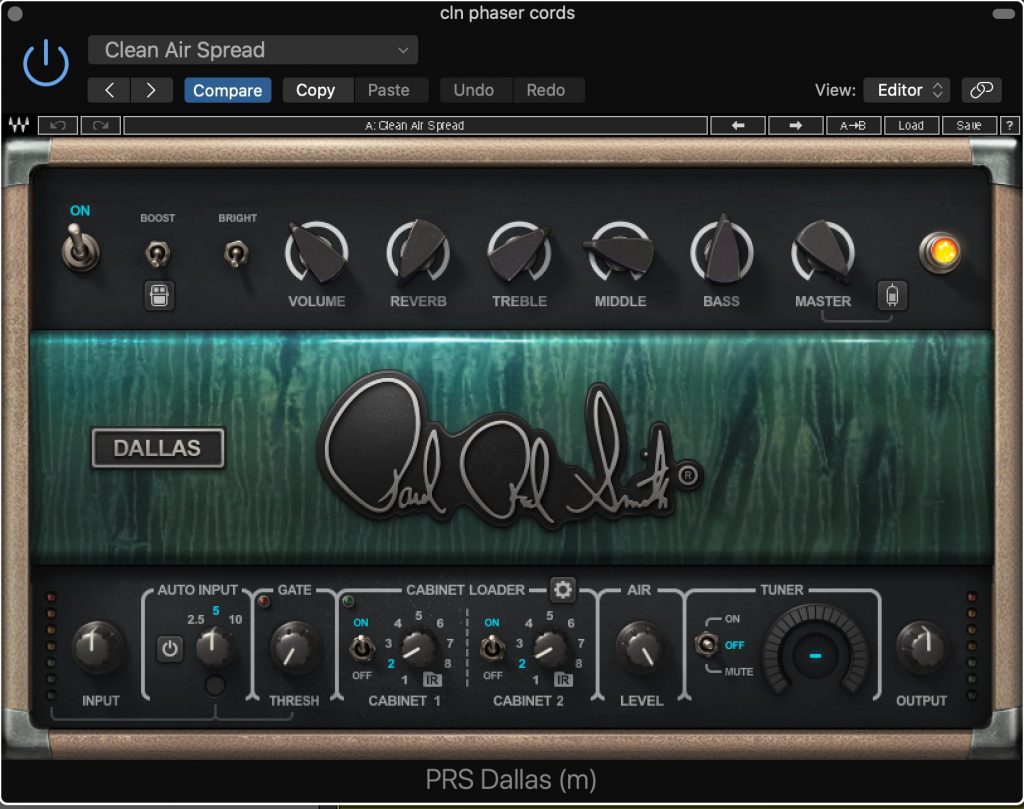This screenshot has height=809, width=1024.
Task: Click the Auto Input power button
Action: pyautogui.click(x=170, y=649)
